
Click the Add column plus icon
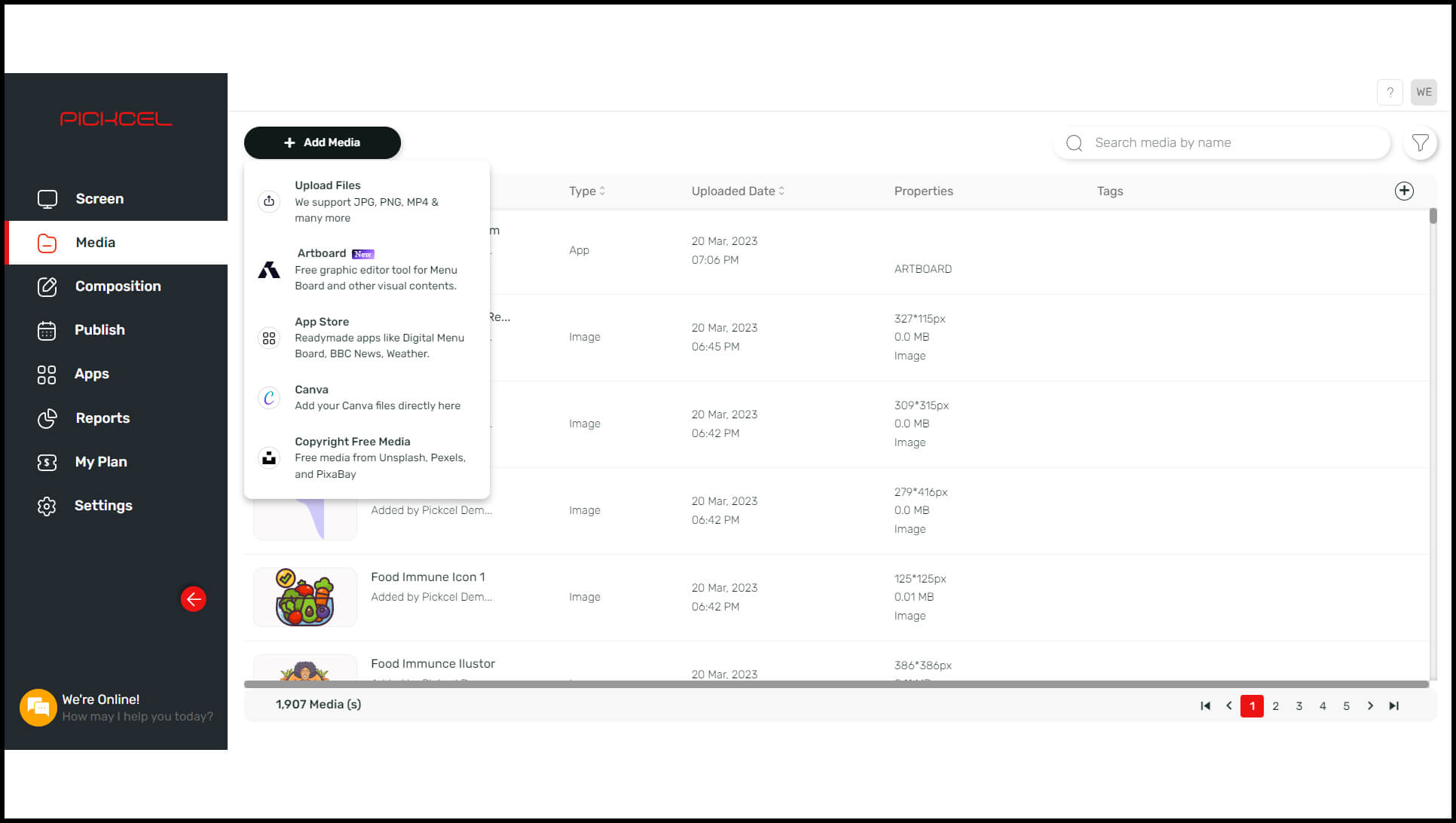(1404, 190)
